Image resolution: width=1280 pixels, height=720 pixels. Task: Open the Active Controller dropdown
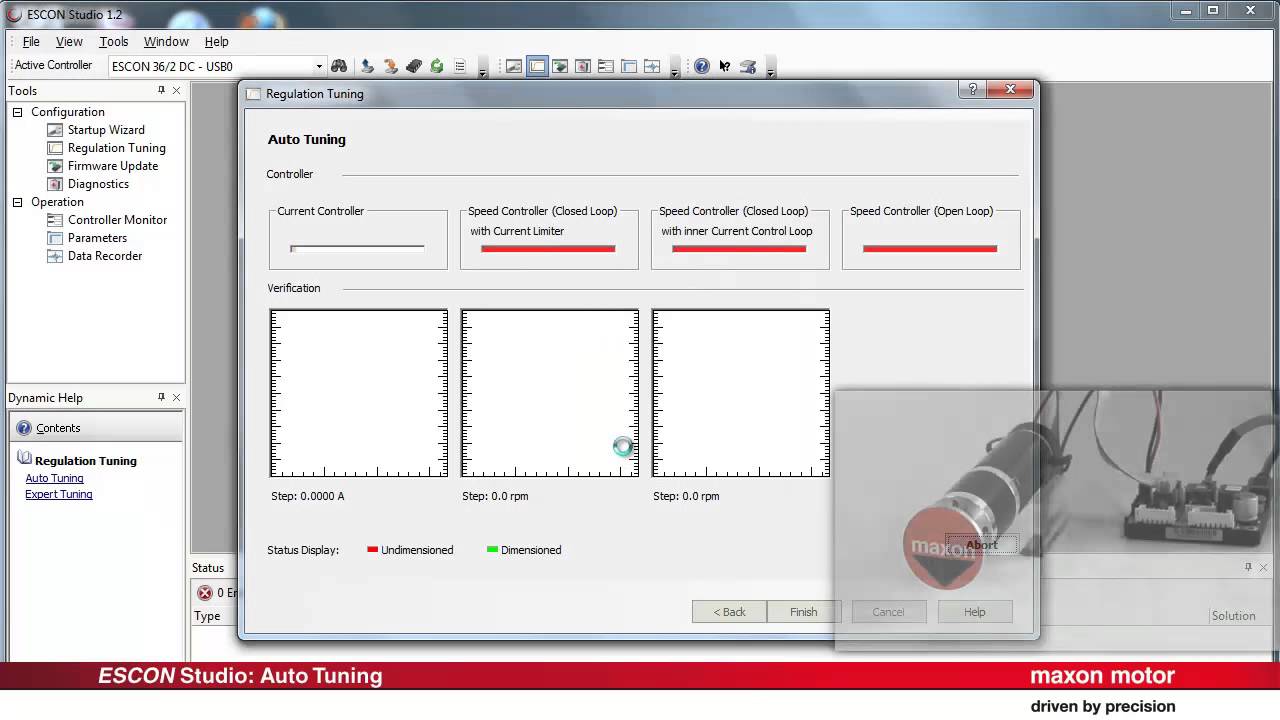[x=319, y=67]
